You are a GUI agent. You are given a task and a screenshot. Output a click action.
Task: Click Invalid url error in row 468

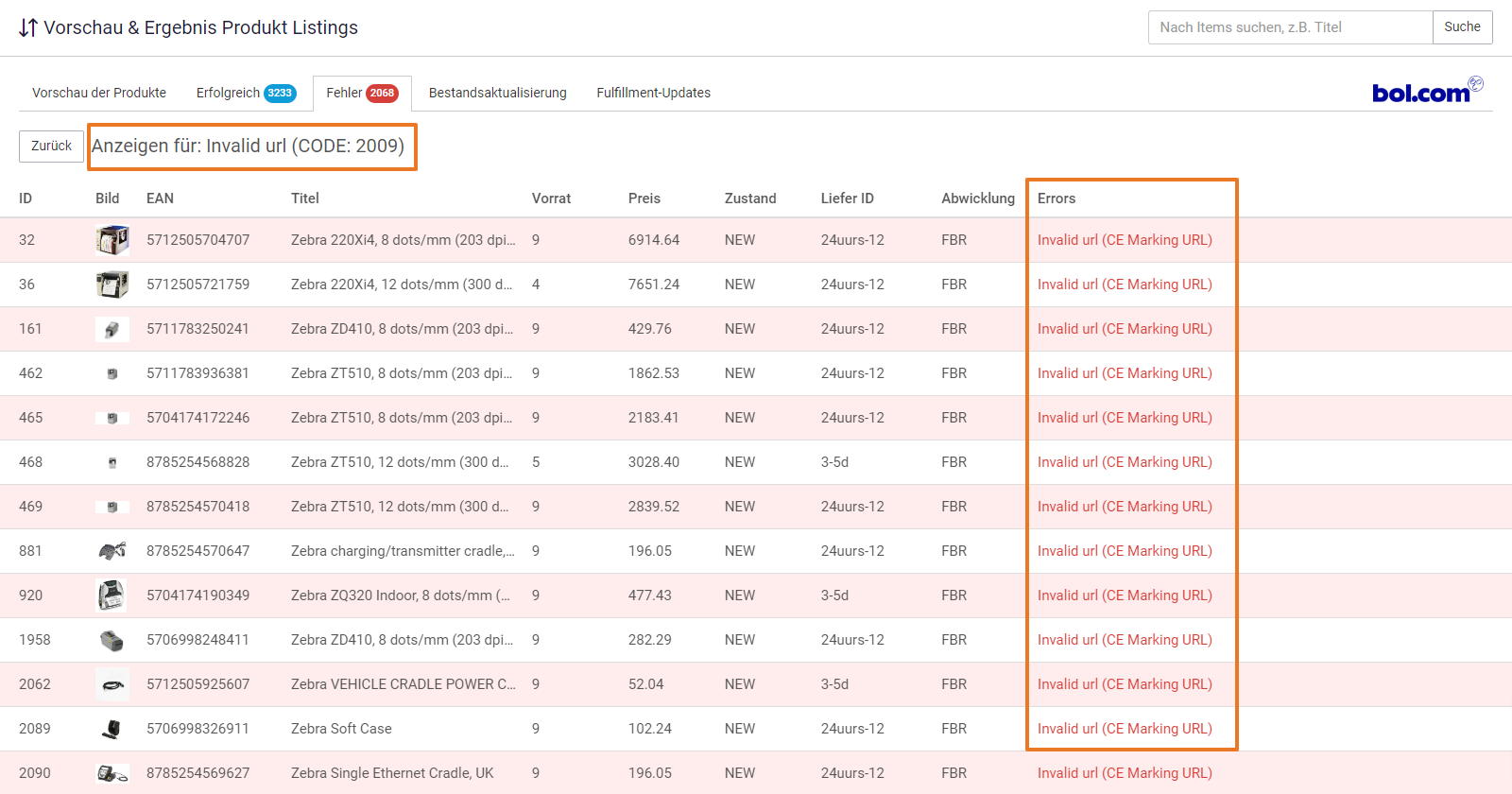click(x=1125, y=462)
